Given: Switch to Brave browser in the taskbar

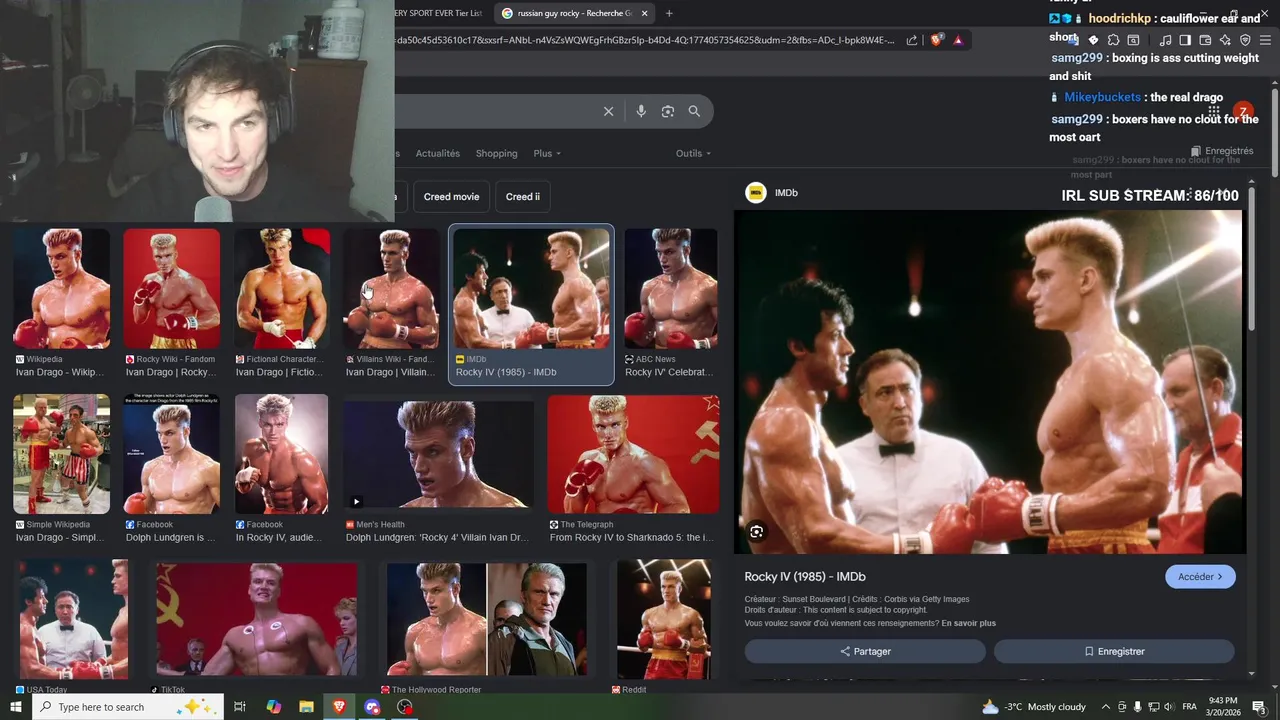Looking at the screenshot, I should coord(340,707).
